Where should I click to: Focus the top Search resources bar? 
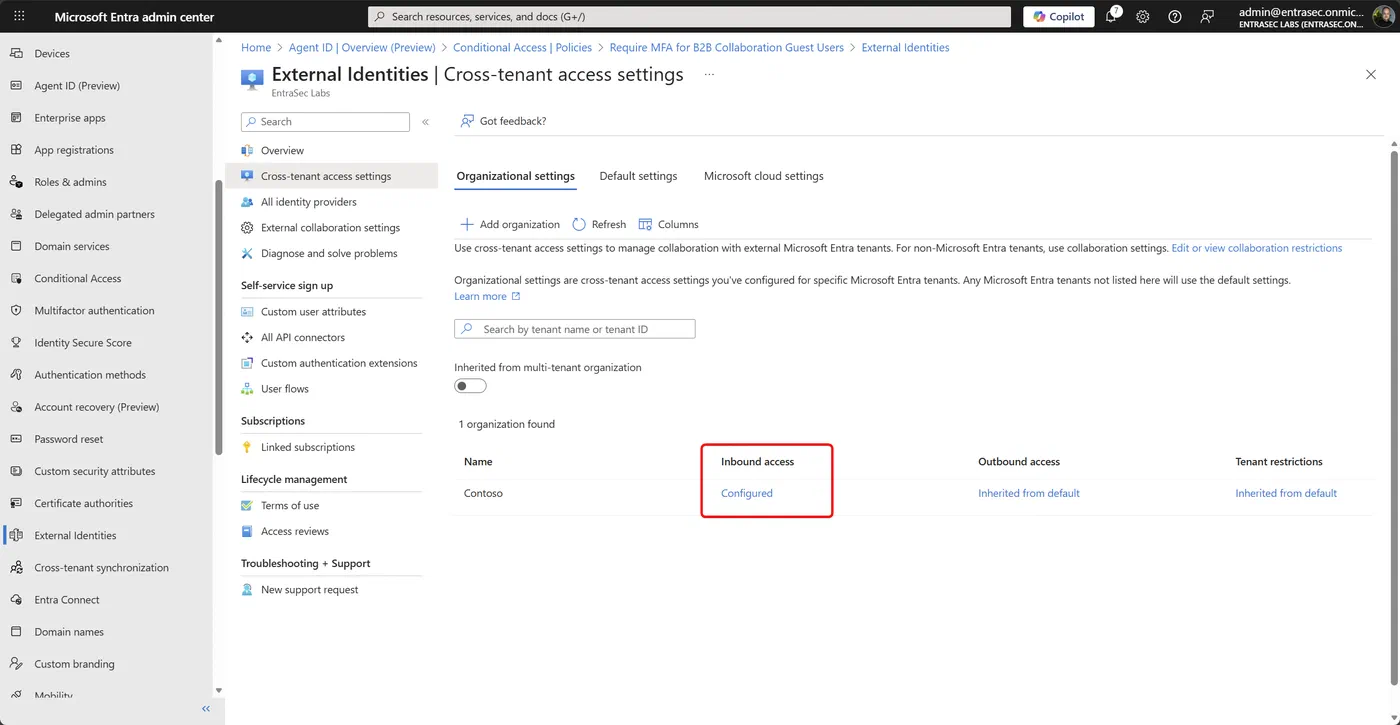(x=690, y=17)
